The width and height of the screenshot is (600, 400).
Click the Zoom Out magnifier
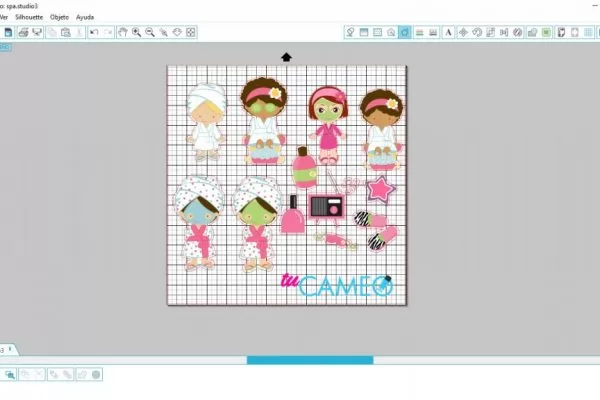click(x=150, y=32)
